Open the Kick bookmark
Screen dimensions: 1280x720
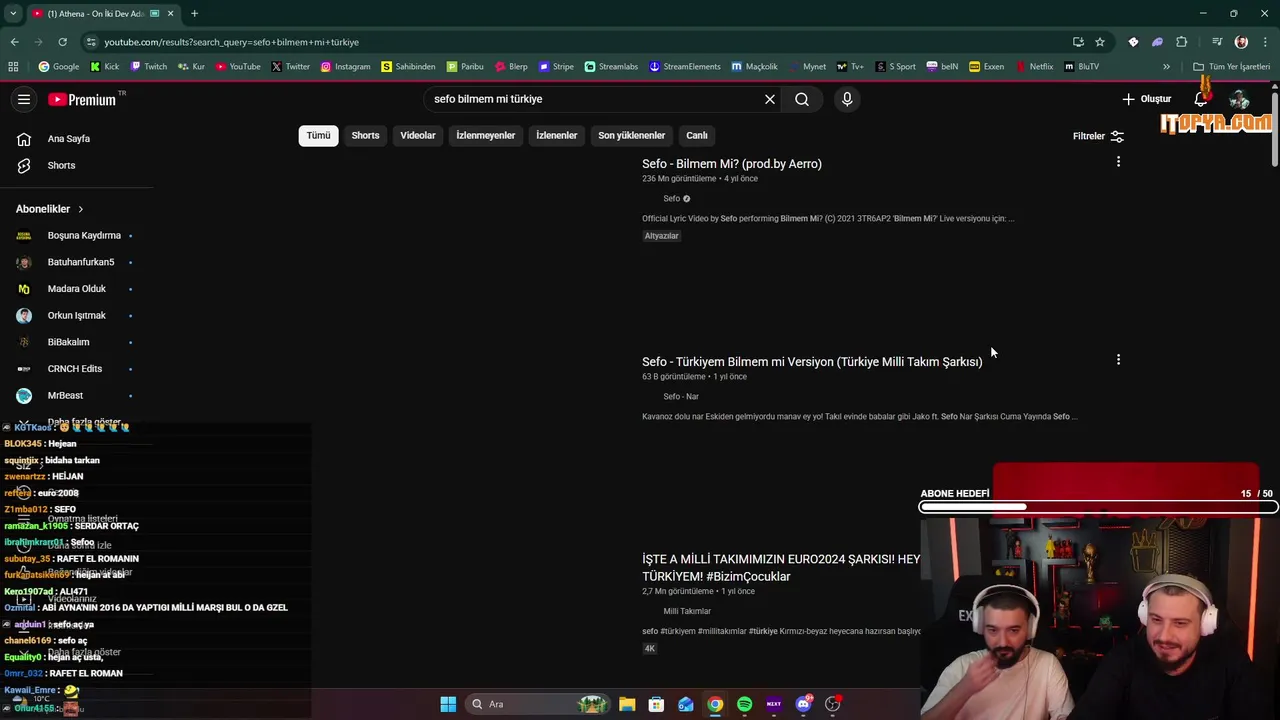104,66
